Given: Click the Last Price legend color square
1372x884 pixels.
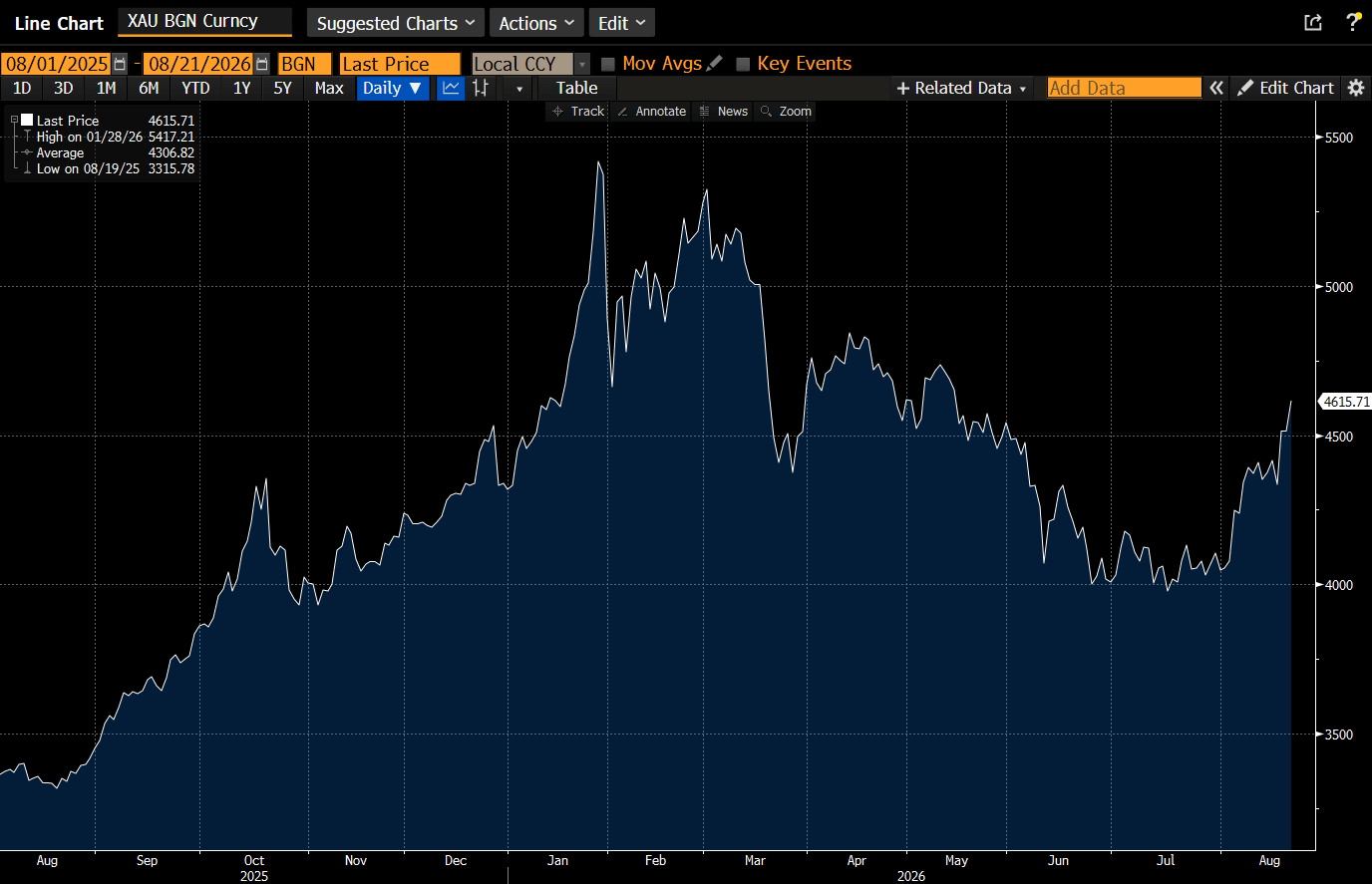Looking at the screenshot, I should tap(27, 121).
